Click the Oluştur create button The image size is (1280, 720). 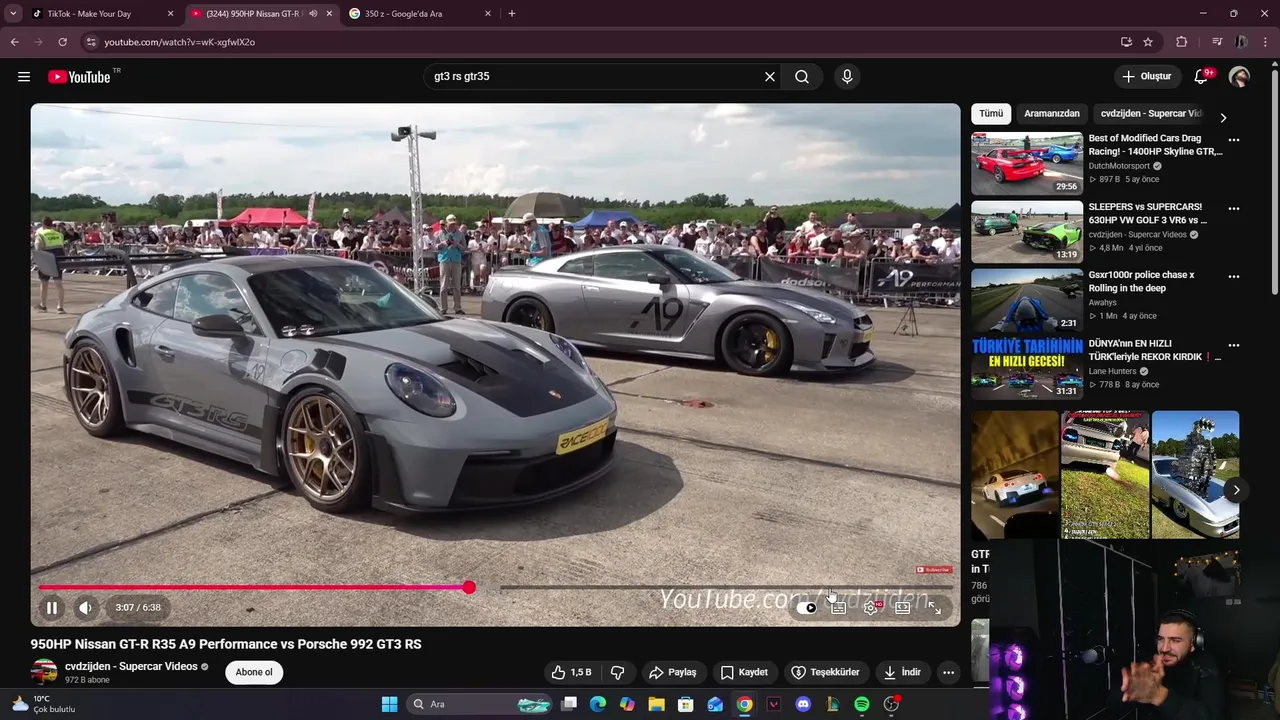pos(1146,77)
